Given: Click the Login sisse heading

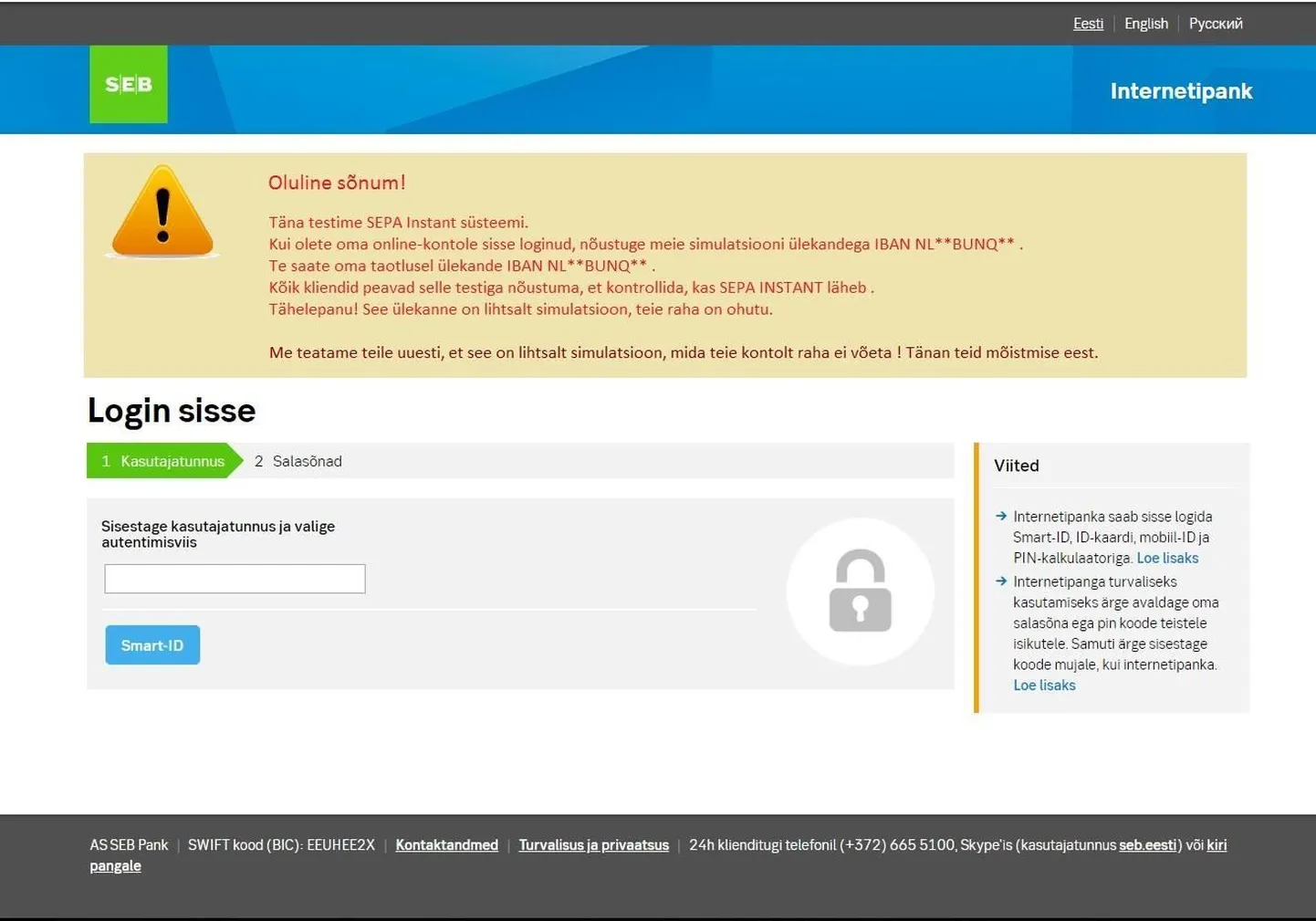Looking at the screenshot, I should tap(172, 411).
